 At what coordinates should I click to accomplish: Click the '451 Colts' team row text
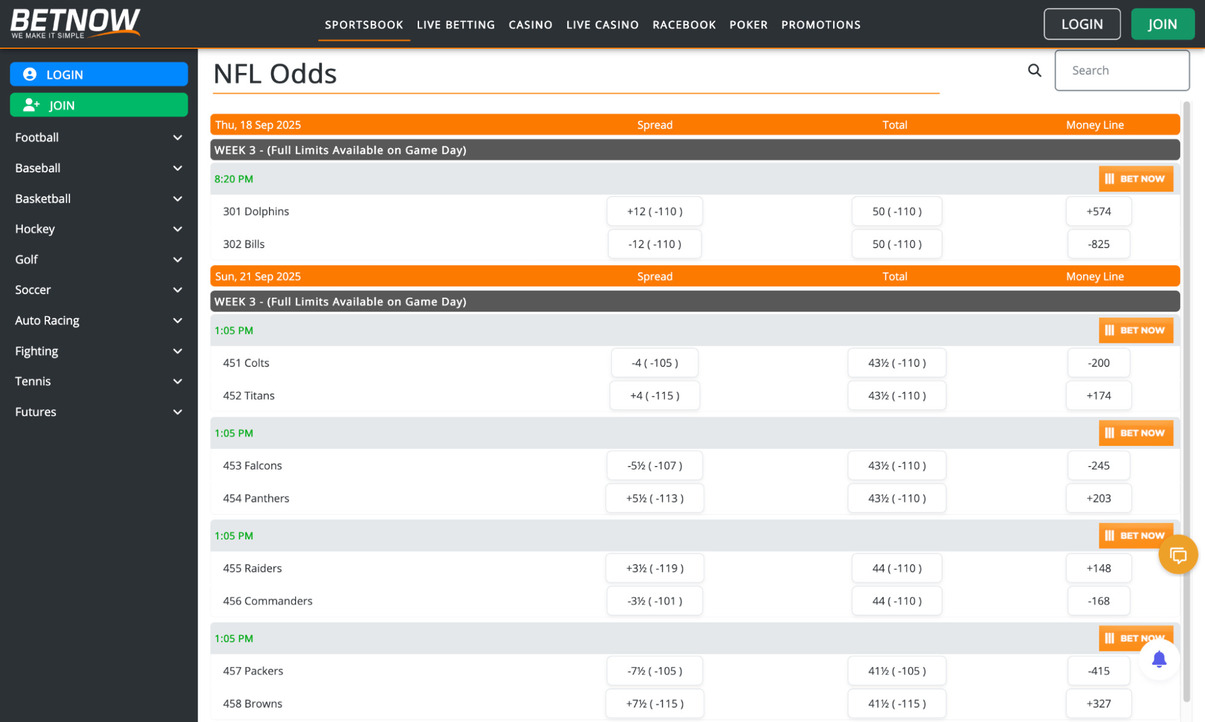tap(246, 363)
